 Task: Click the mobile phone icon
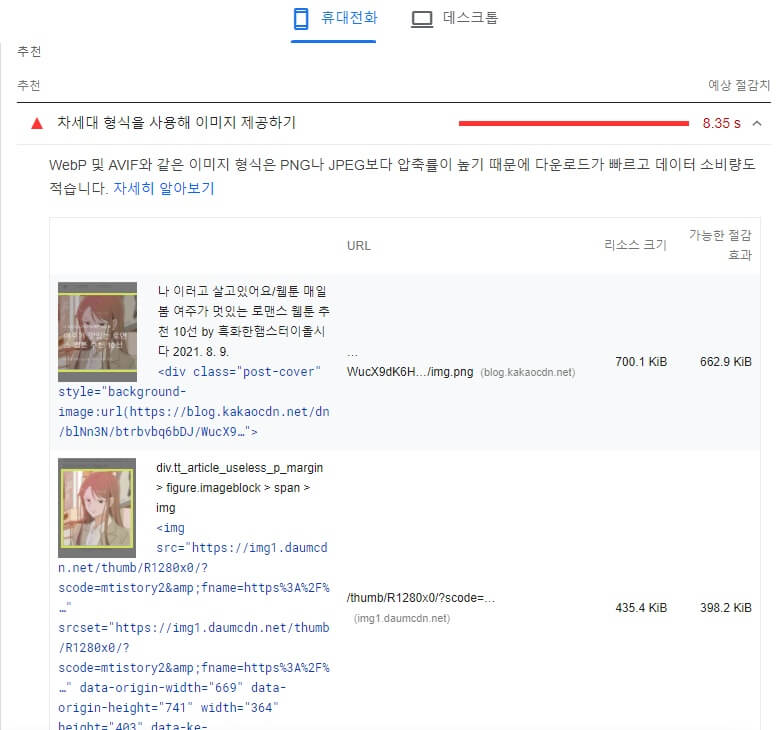click(x=301, y=19)
